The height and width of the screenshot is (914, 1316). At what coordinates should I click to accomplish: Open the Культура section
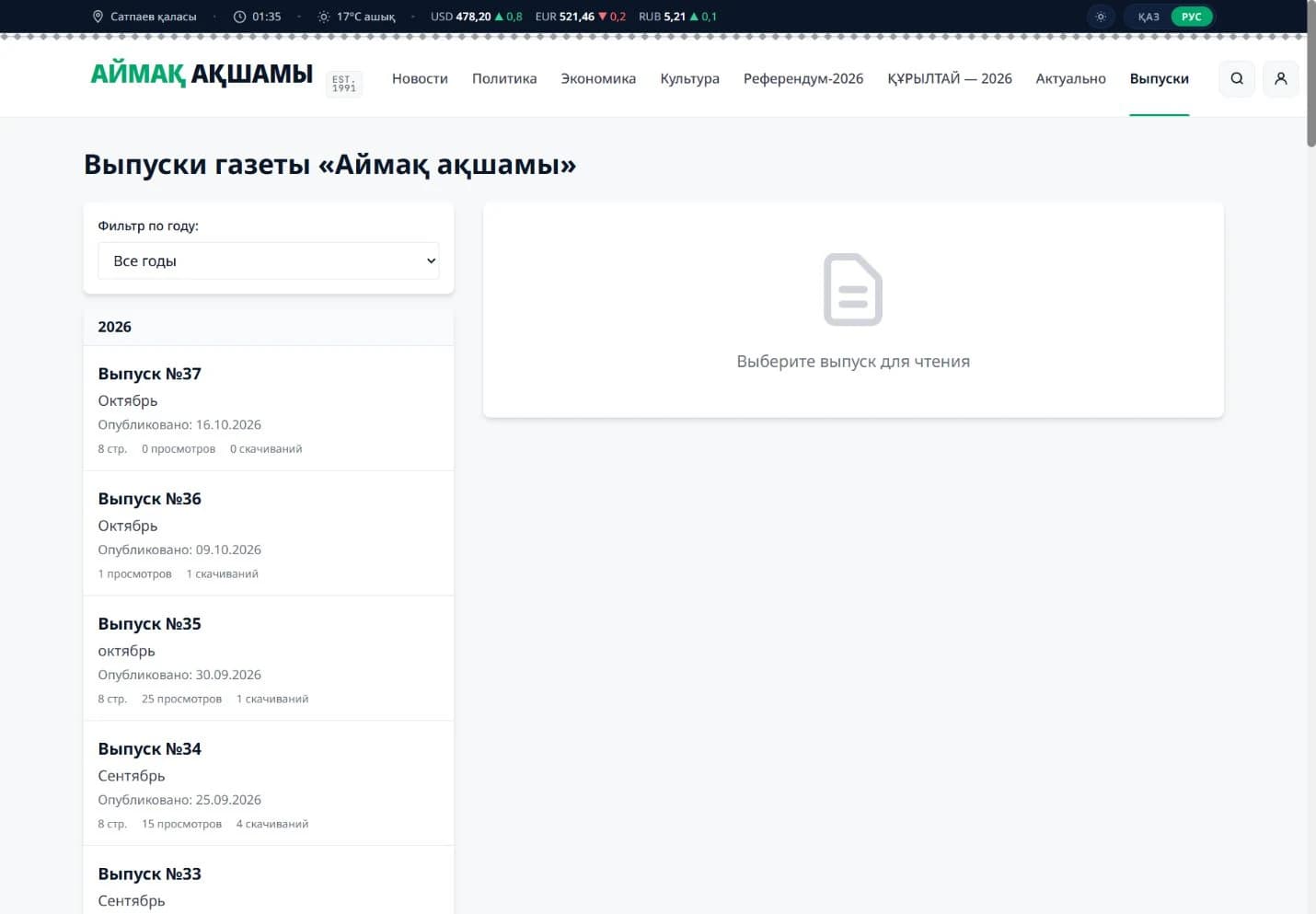tap(689, 78)
